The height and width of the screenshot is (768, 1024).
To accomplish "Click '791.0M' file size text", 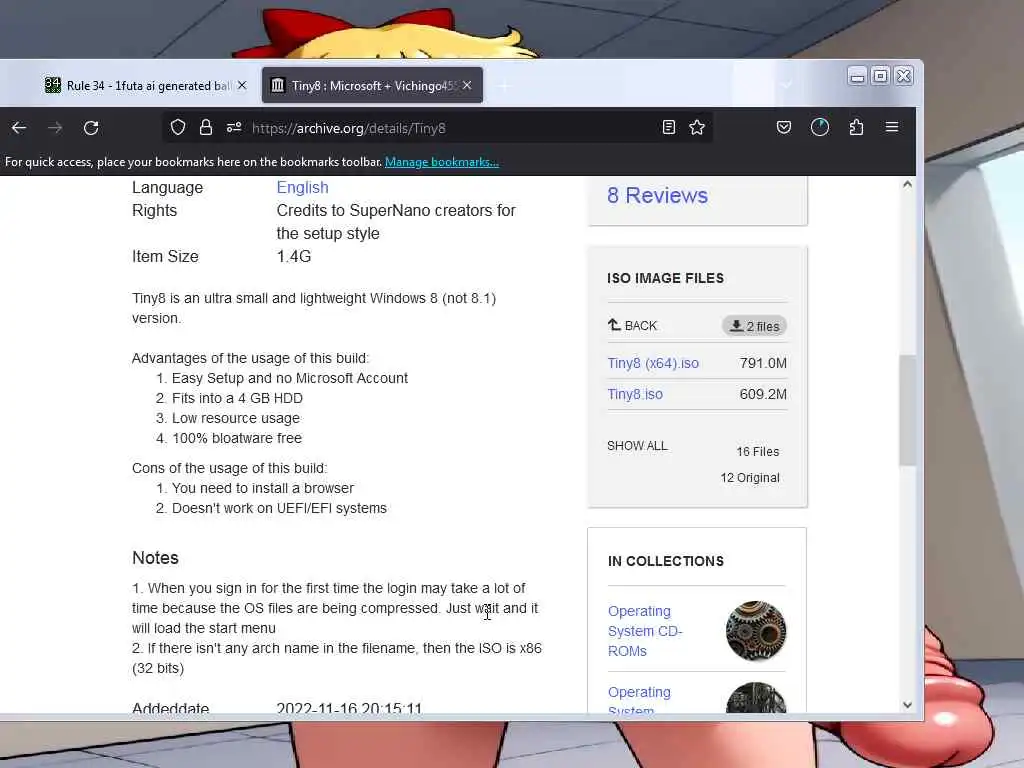I will coord(763,363).
